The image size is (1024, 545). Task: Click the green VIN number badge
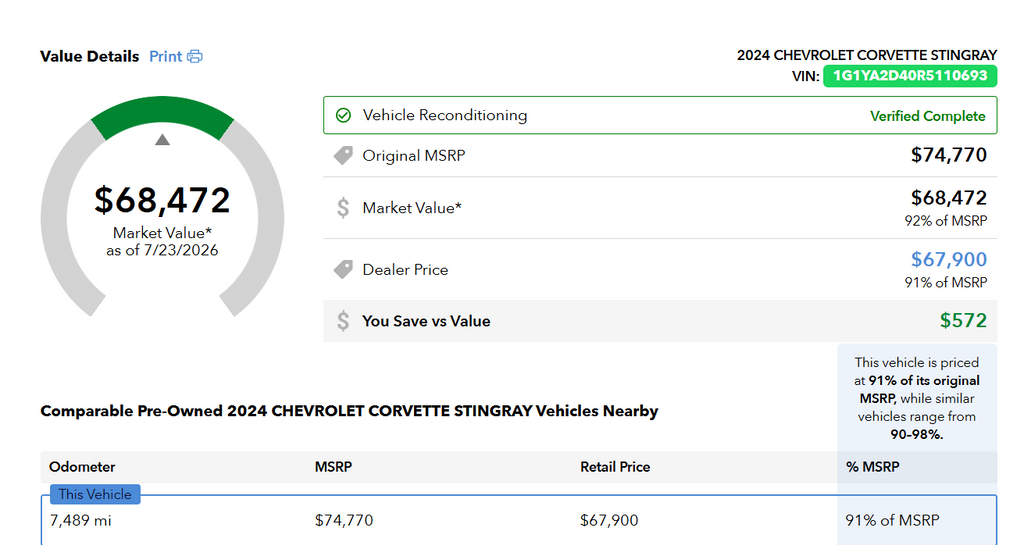pos(910,76)
